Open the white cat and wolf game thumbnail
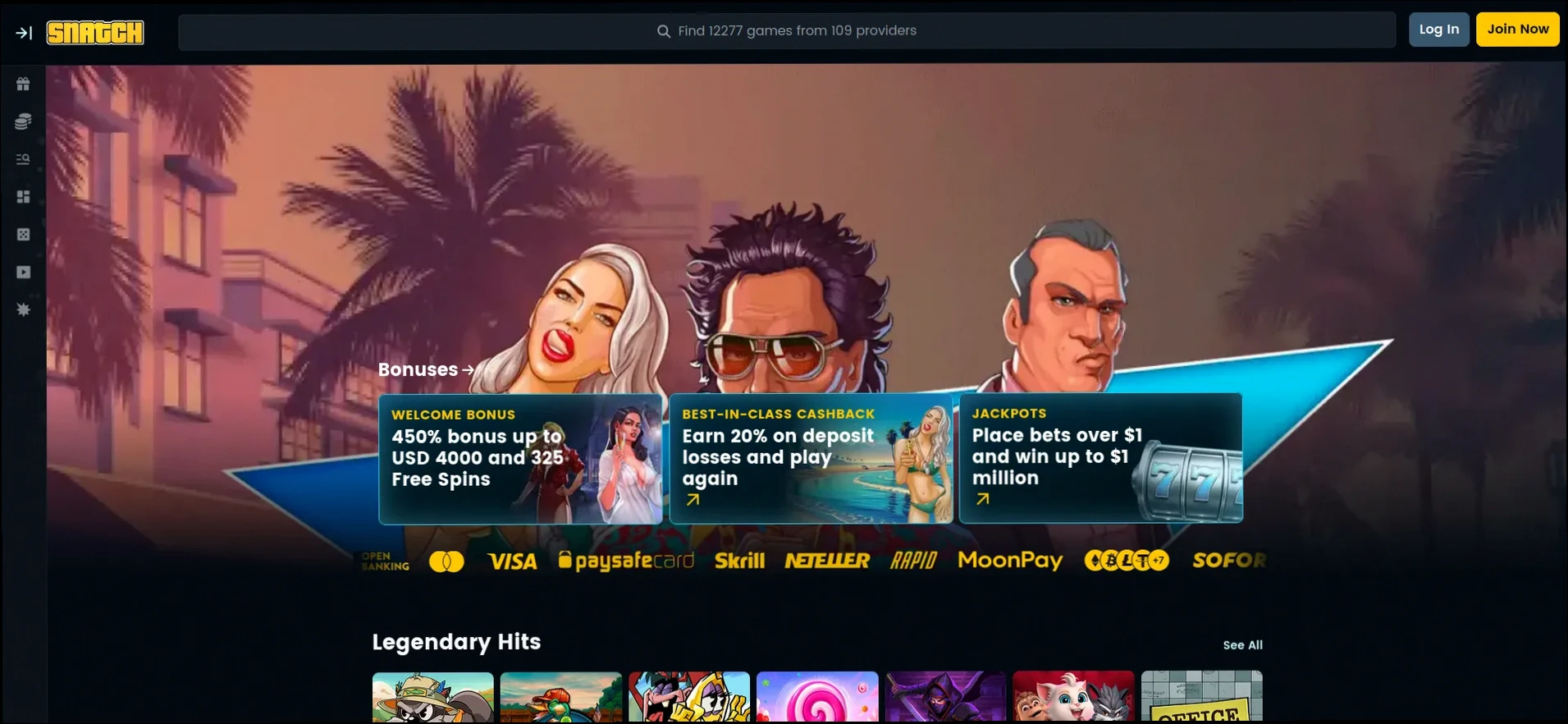The width and height of the screenshot is (1568, 724). coord(1073,698)
